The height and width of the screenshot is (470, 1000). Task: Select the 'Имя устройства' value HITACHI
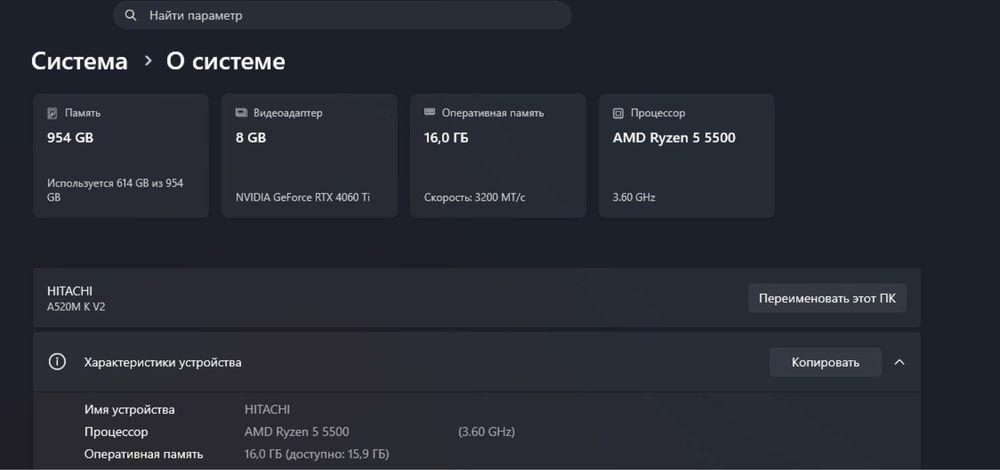click(x=268, y=409)
